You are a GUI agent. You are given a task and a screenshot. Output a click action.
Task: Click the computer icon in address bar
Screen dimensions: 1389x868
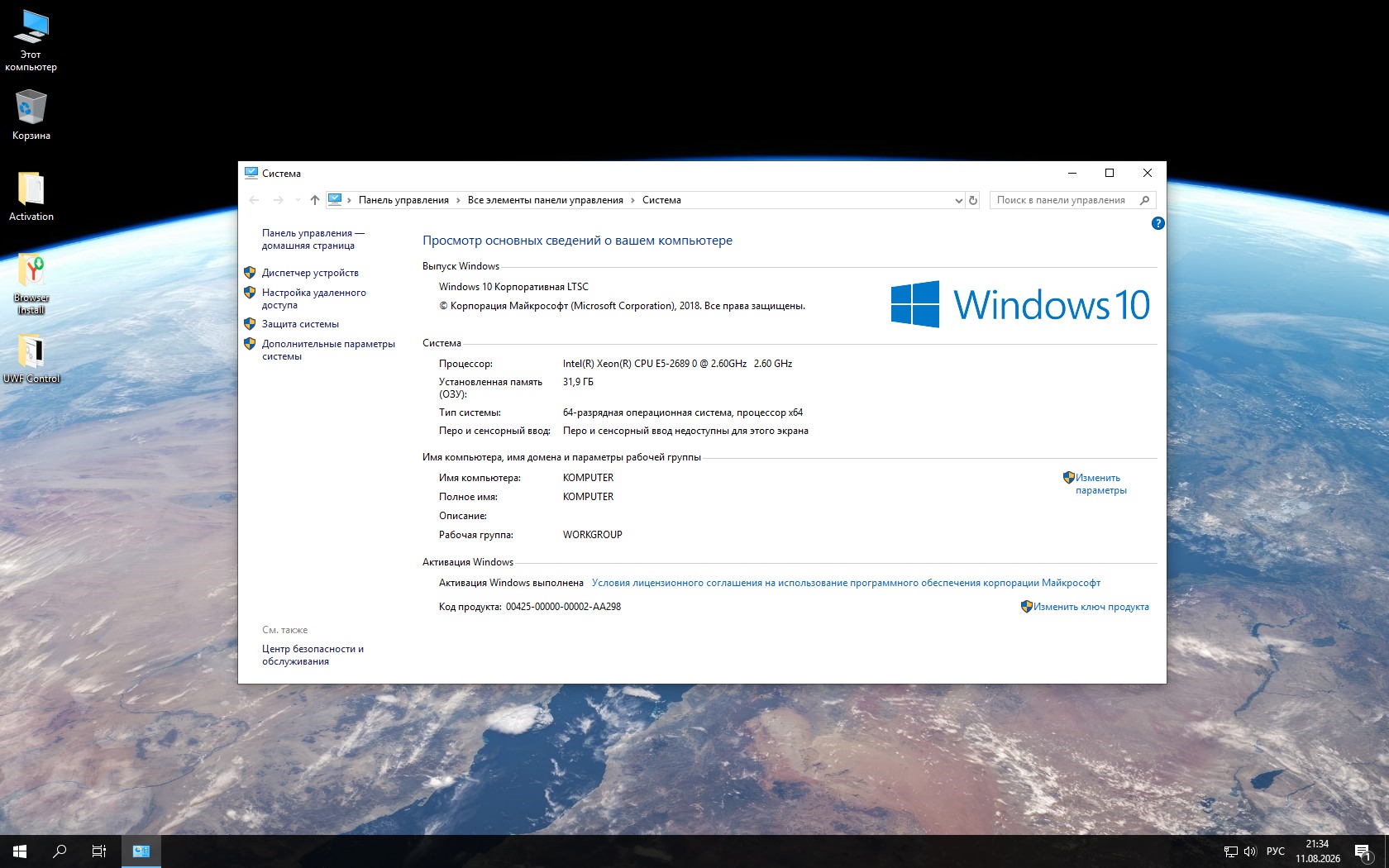pos(335,199)
